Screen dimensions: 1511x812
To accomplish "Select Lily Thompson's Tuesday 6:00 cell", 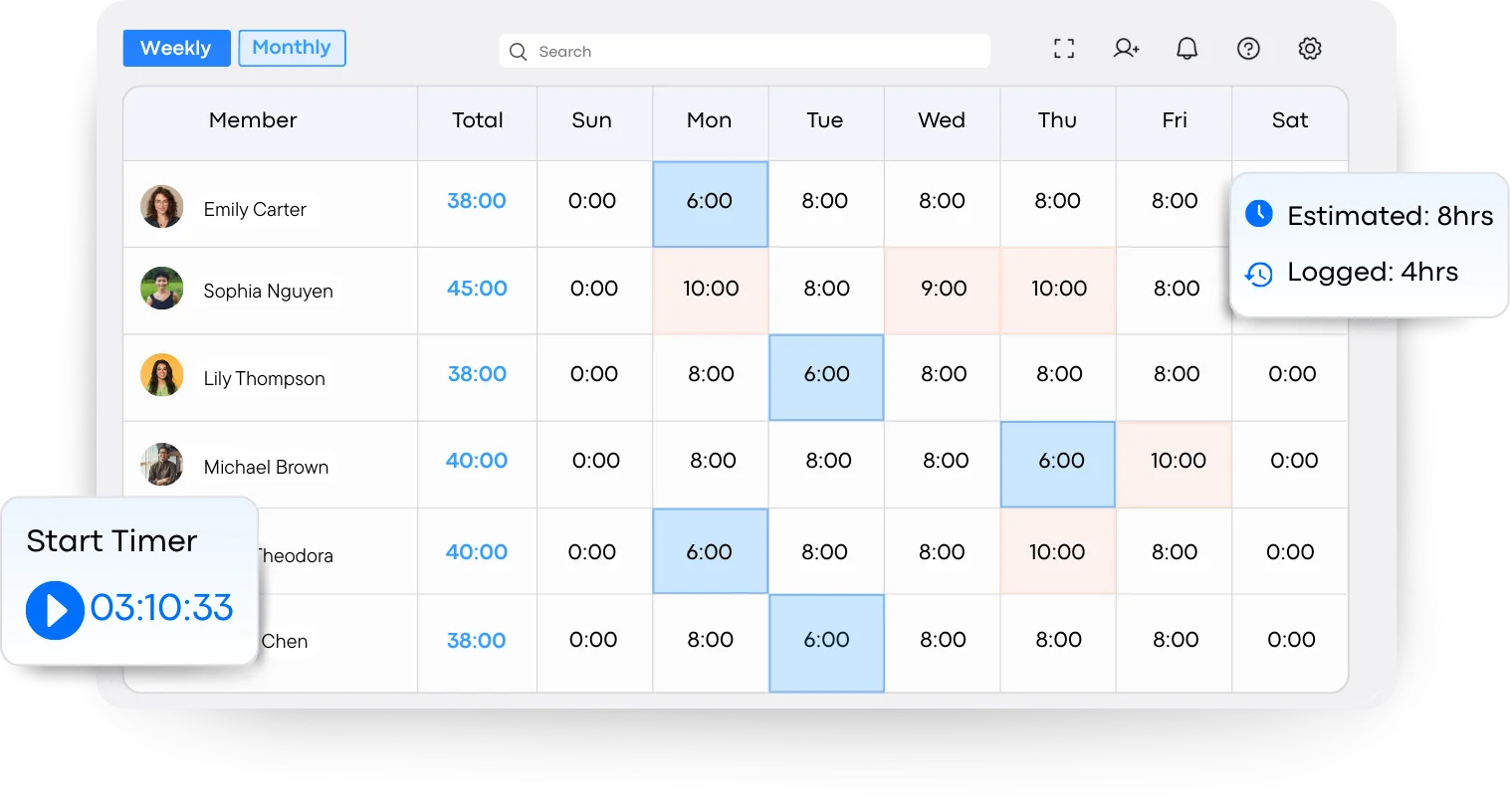I will [x=826, y=376].
